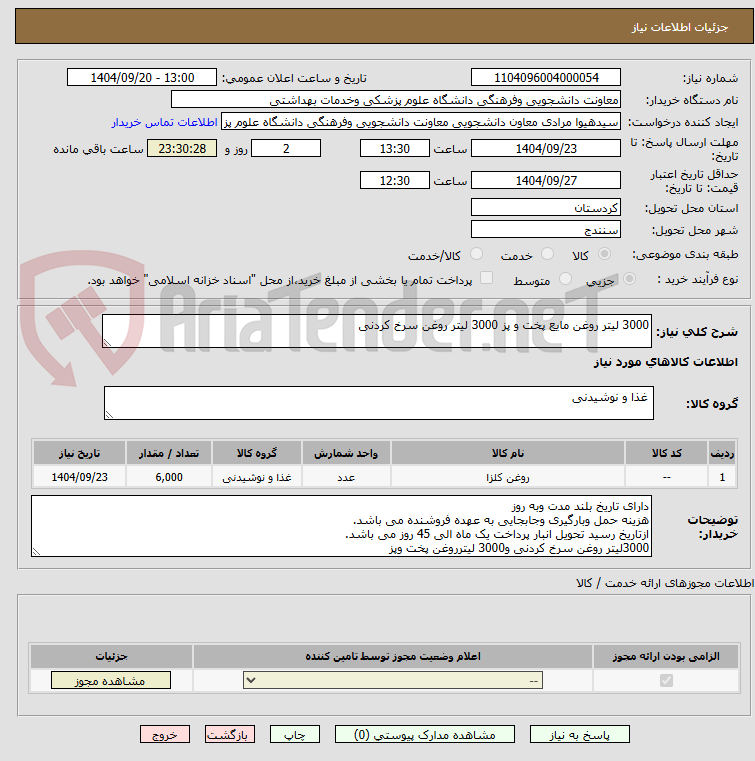Click the اطلاعات کالاهای مورد نیاز heading
755x761 pixels.
click(665, 362)
